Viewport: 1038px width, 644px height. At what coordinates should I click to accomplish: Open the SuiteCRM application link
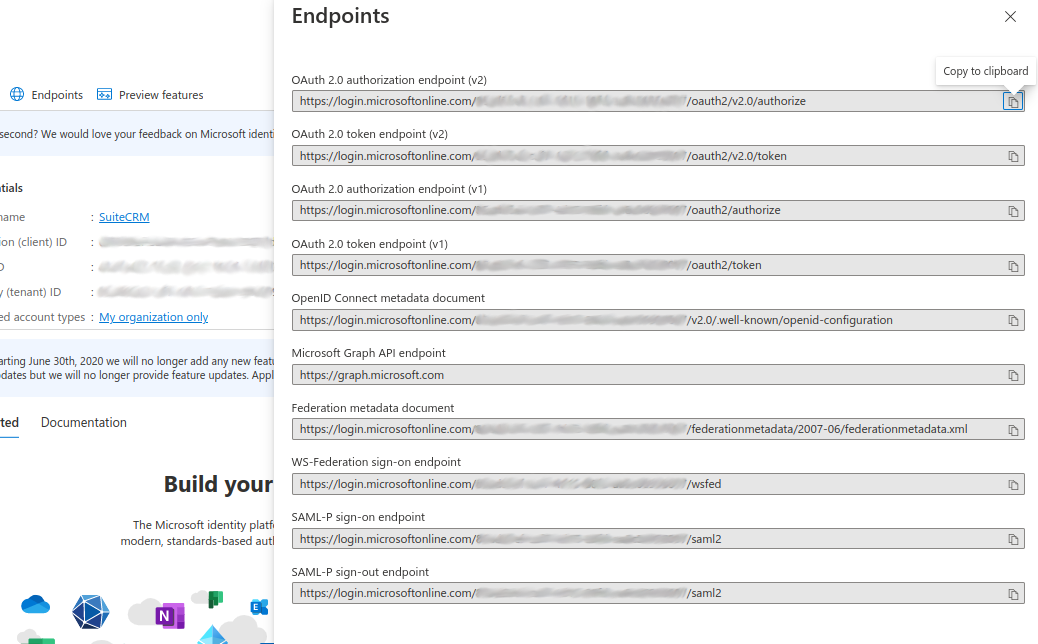[x=126, y=216]
